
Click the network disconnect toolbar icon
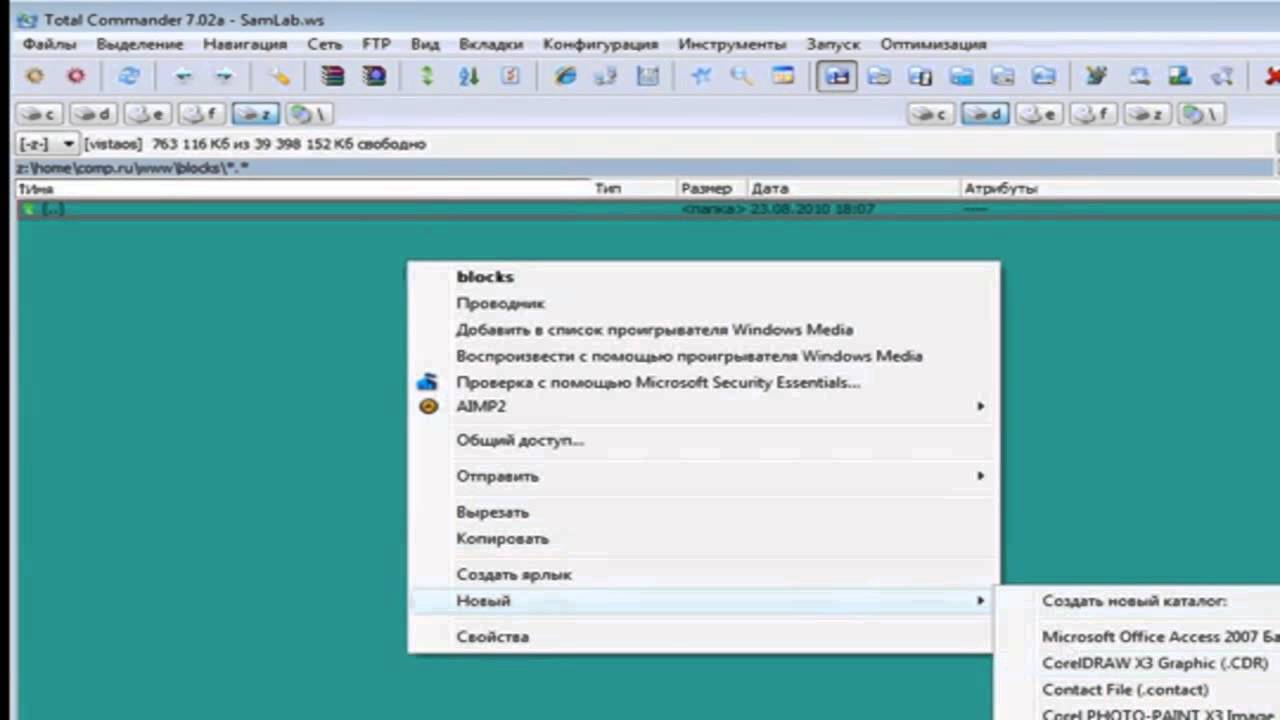[x=1221, y=76]
